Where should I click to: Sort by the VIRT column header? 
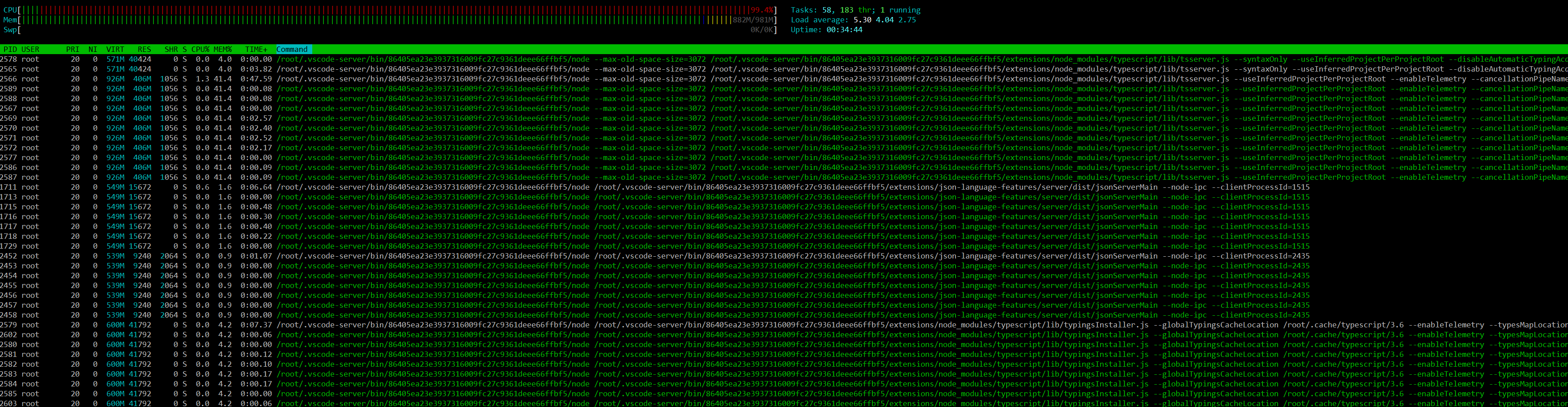coord(115,49)
